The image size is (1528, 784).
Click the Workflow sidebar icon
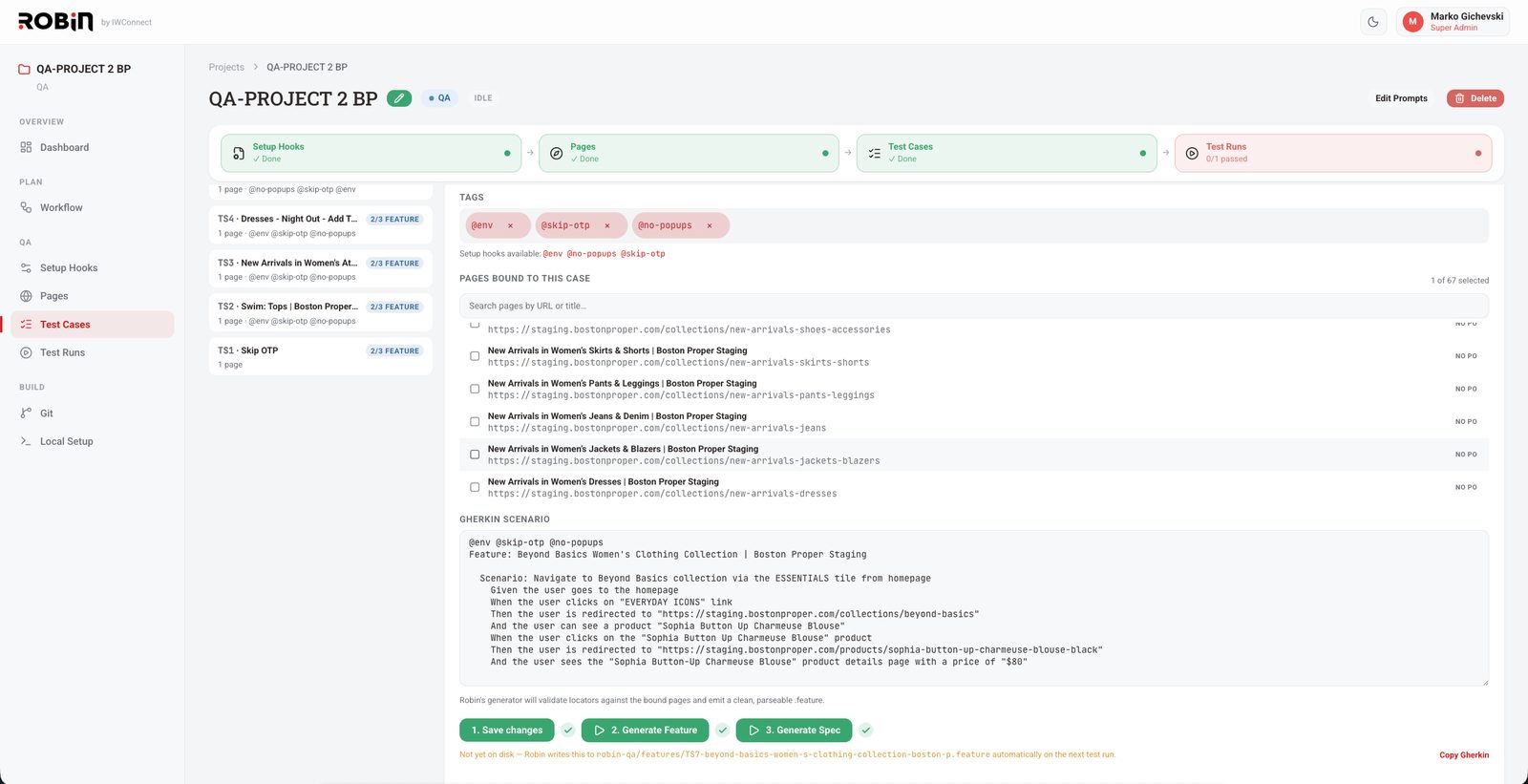click(26, 207)
